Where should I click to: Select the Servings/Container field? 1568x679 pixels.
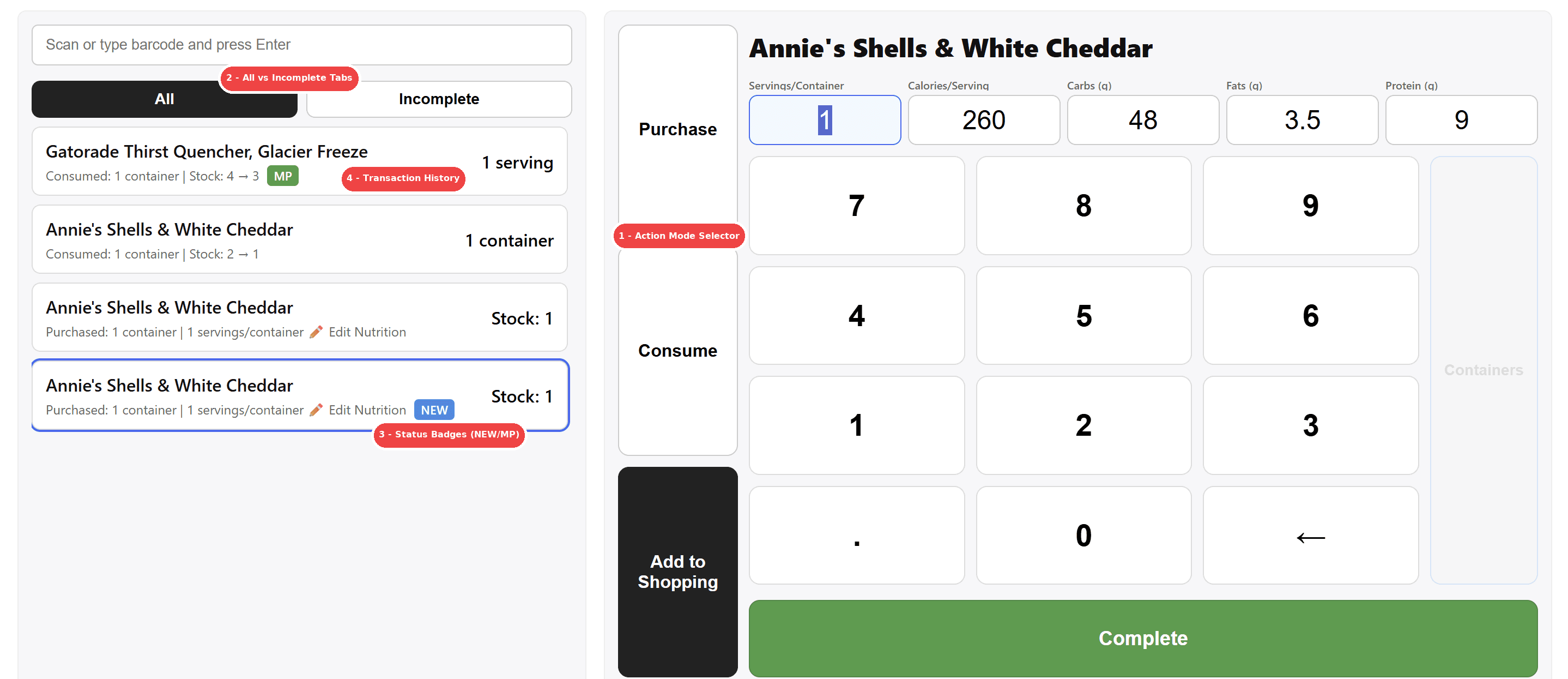click(x=824, y=120)
